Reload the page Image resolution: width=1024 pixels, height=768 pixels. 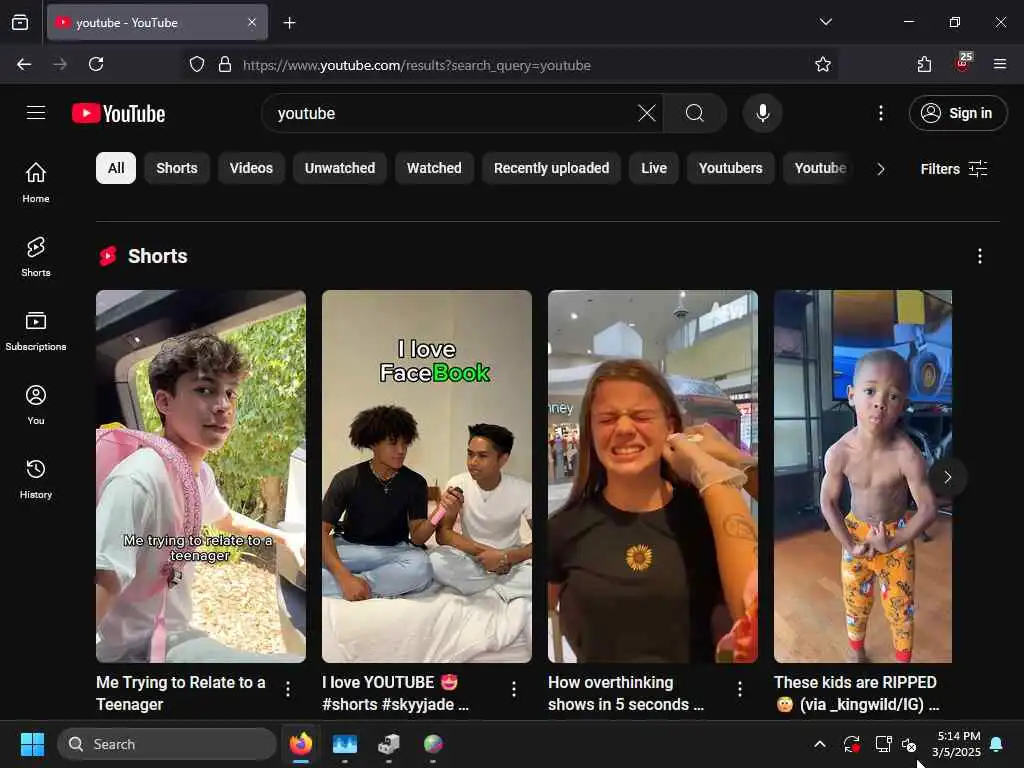pyautogui.click(x=96, y=64)
